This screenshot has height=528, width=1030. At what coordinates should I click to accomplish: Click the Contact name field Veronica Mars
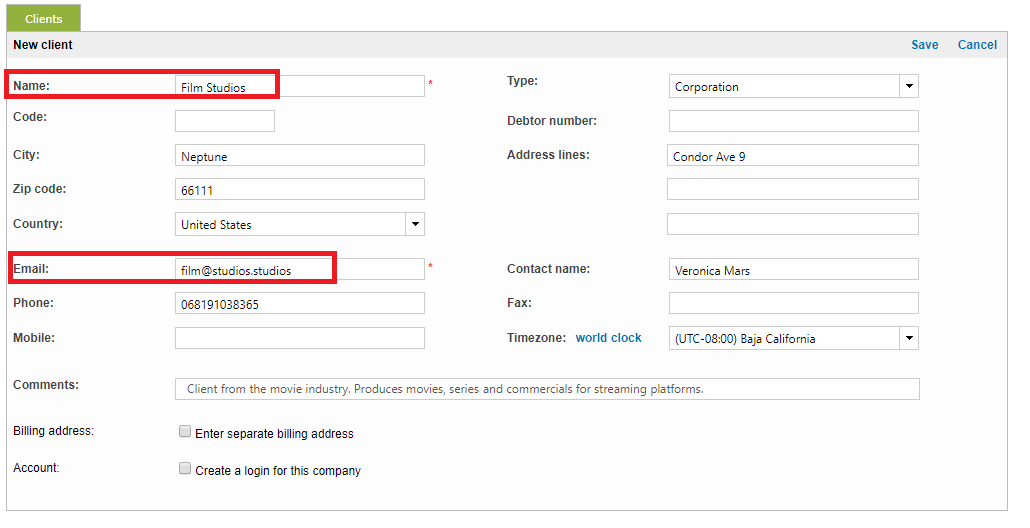tap(793, 270)
